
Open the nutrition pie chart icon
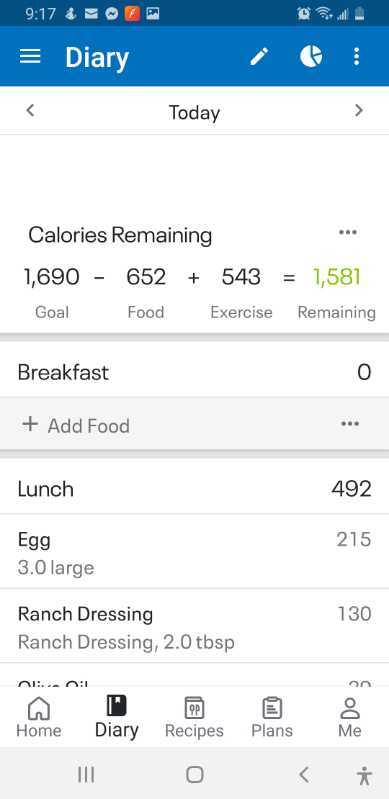[x=311, y=57]
